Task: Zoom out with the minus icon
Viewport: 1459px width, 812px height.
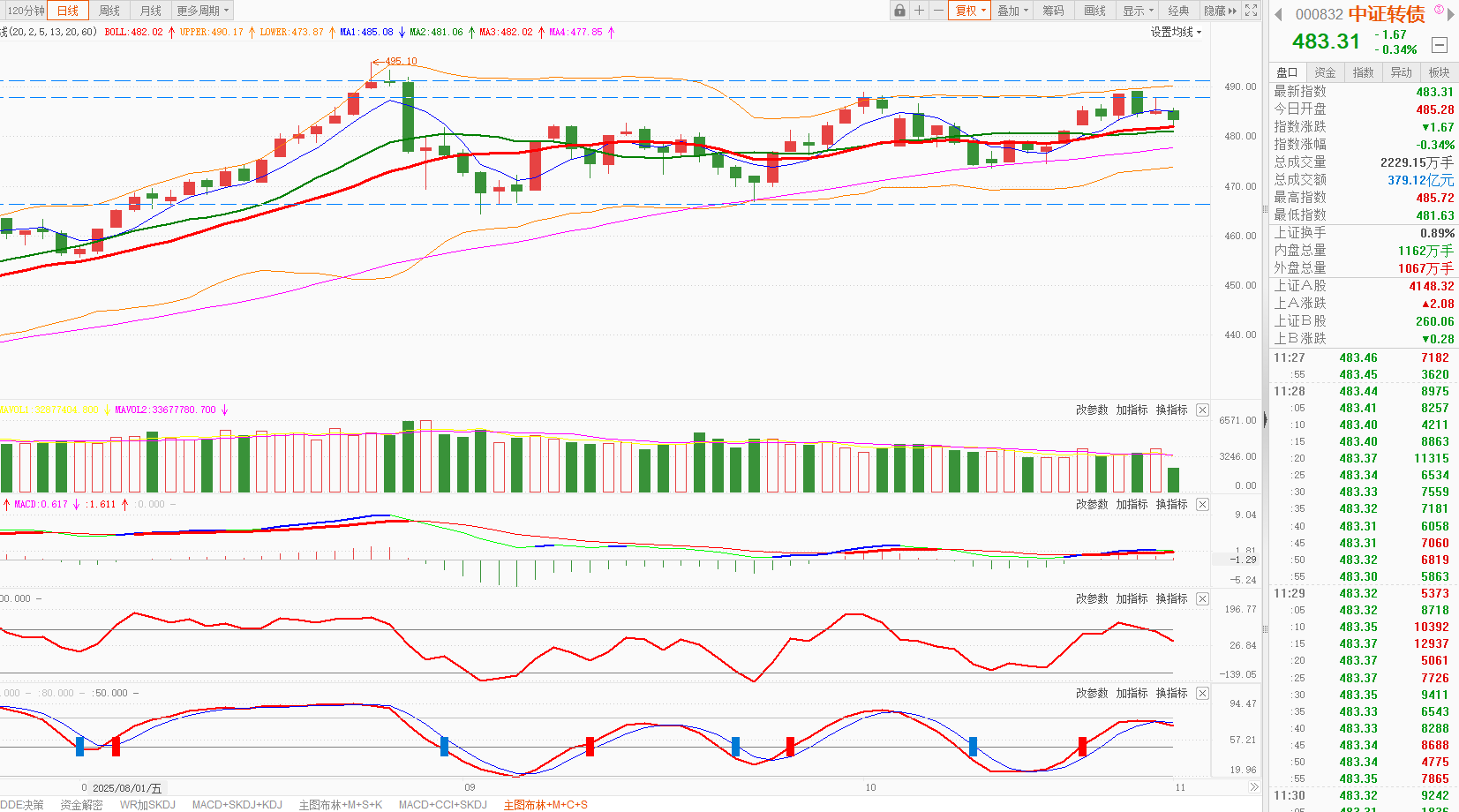Action: point(938,11)
